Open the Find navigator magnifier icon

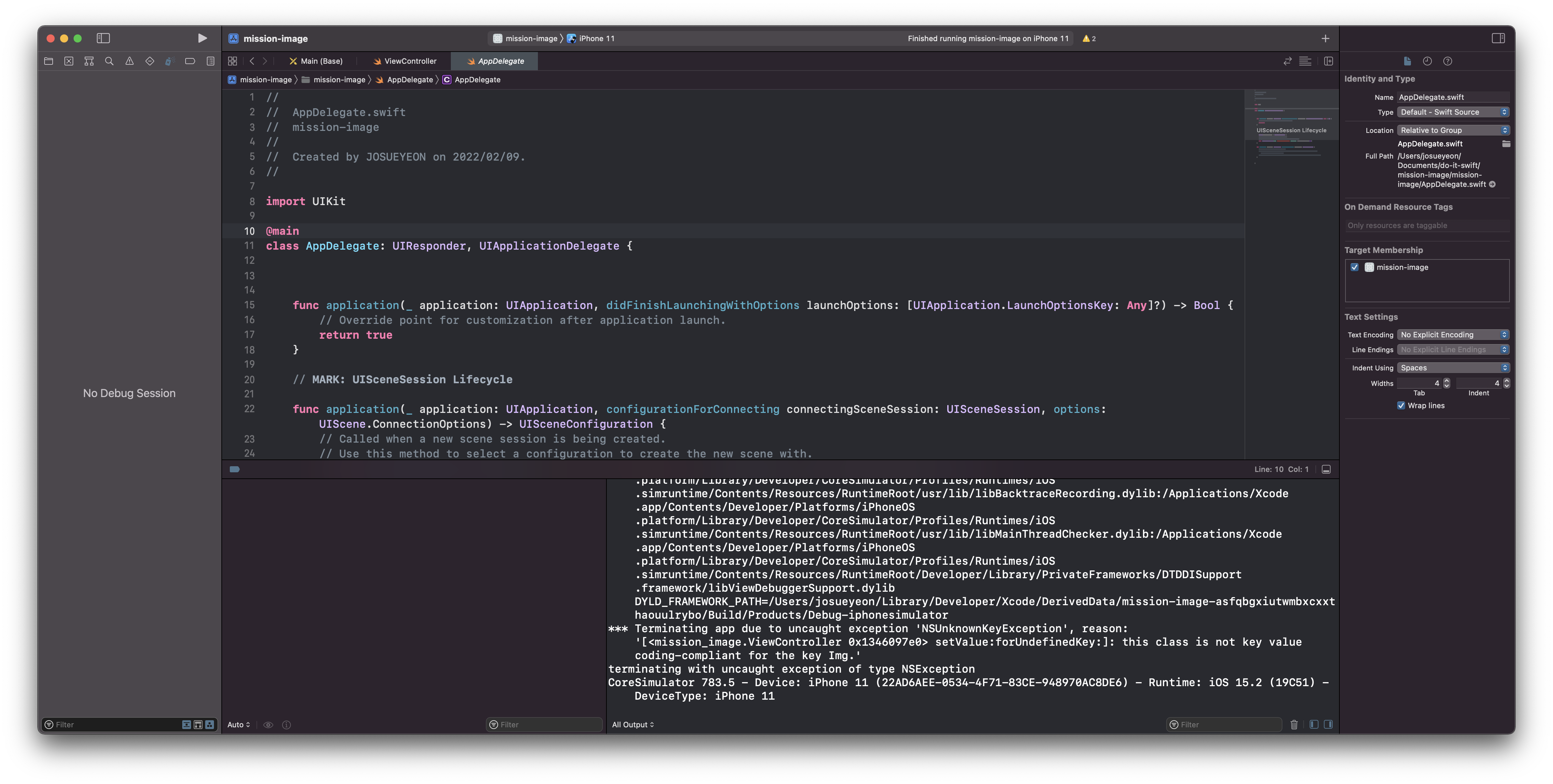109,61
